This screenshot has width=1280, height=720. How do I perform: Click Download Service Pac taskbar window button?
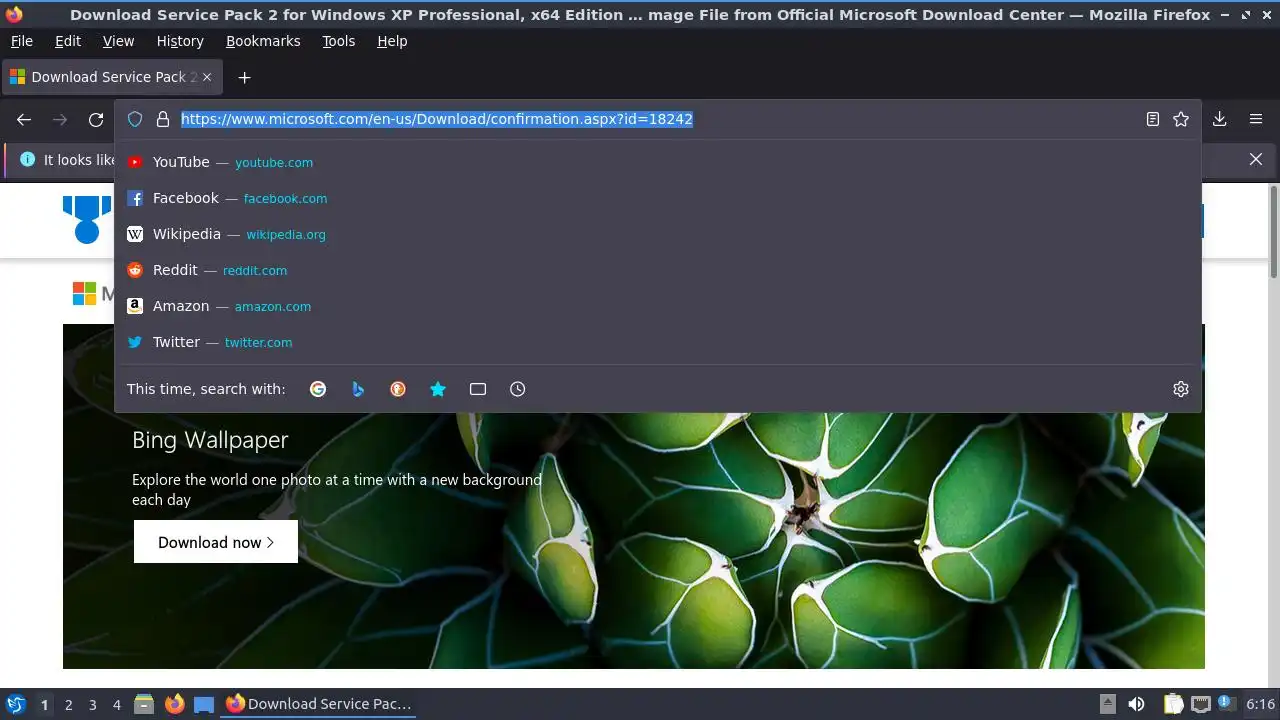320,704
